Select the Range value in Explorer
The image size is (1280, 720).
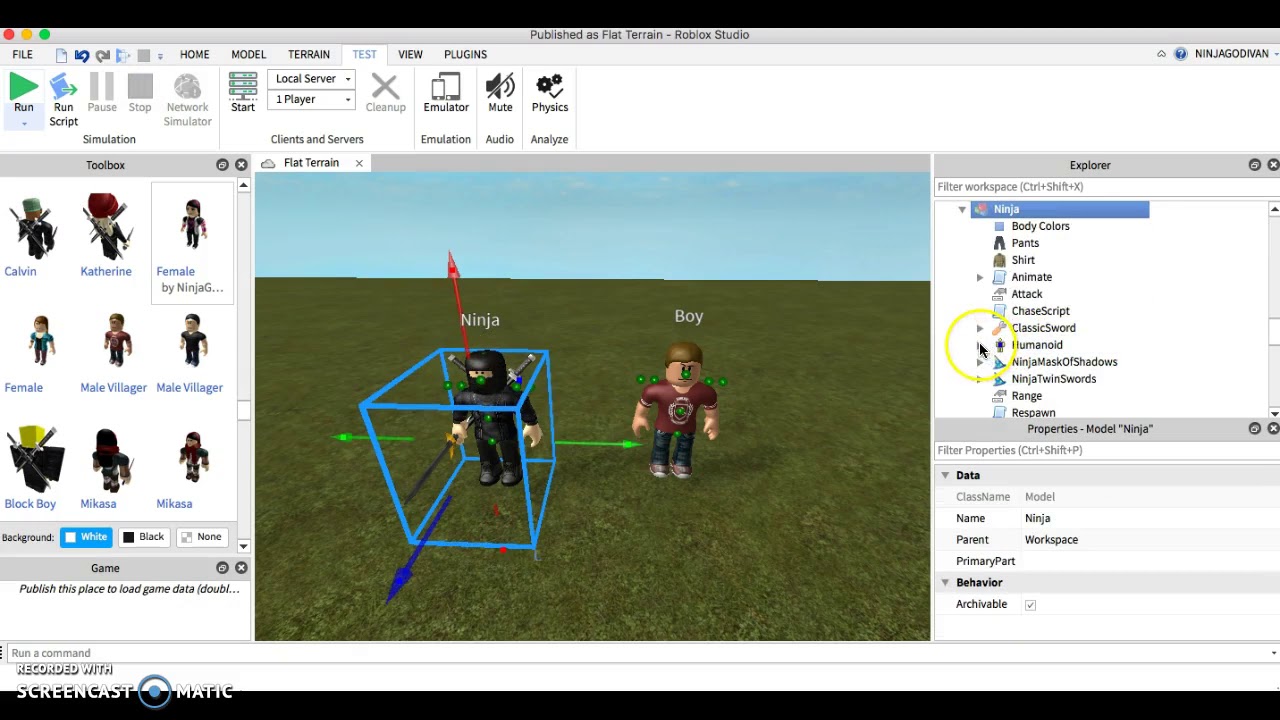click(x=1026, y=396)
